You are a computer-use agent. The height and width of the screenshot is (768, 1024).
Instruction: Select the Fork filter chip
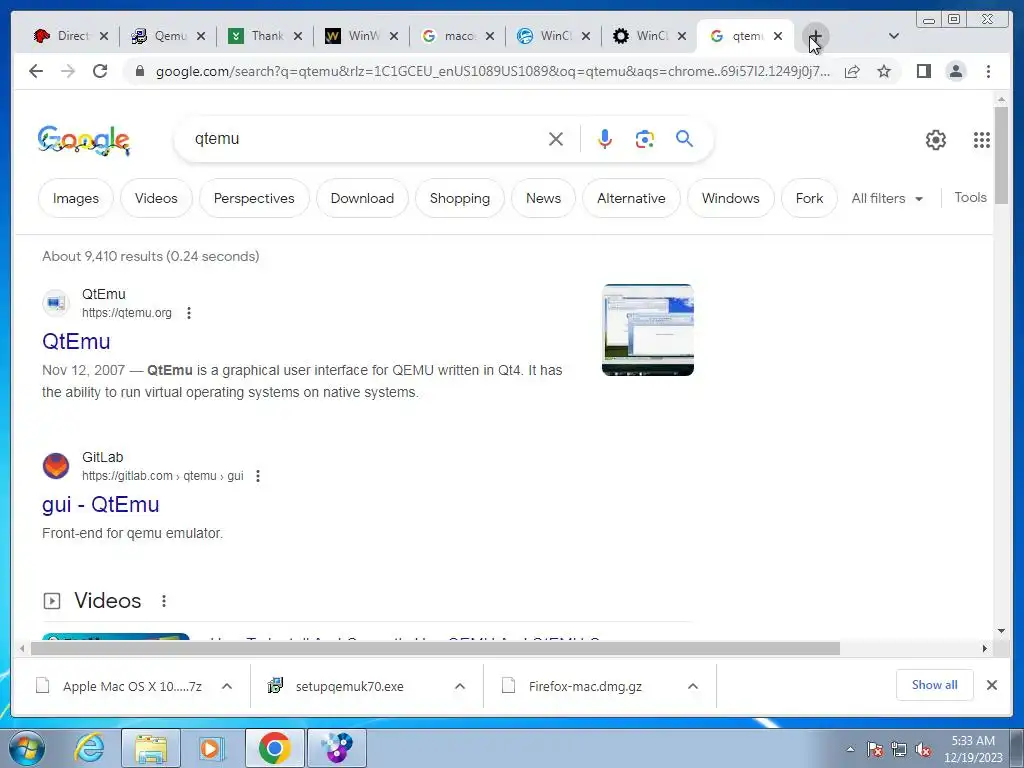(x=809, y=198)
